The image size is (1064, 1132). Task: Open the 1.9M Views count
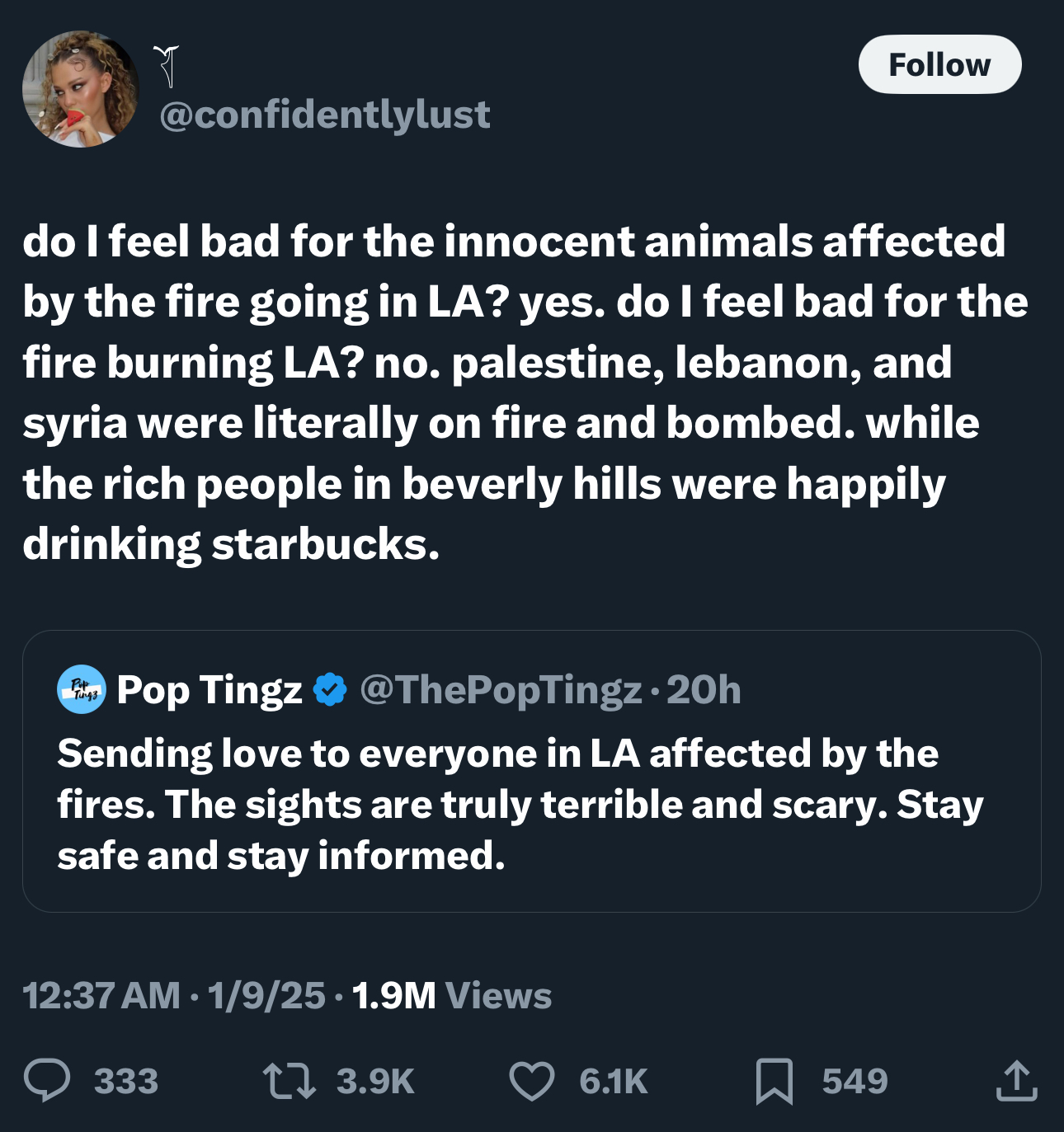coord(452,995)
